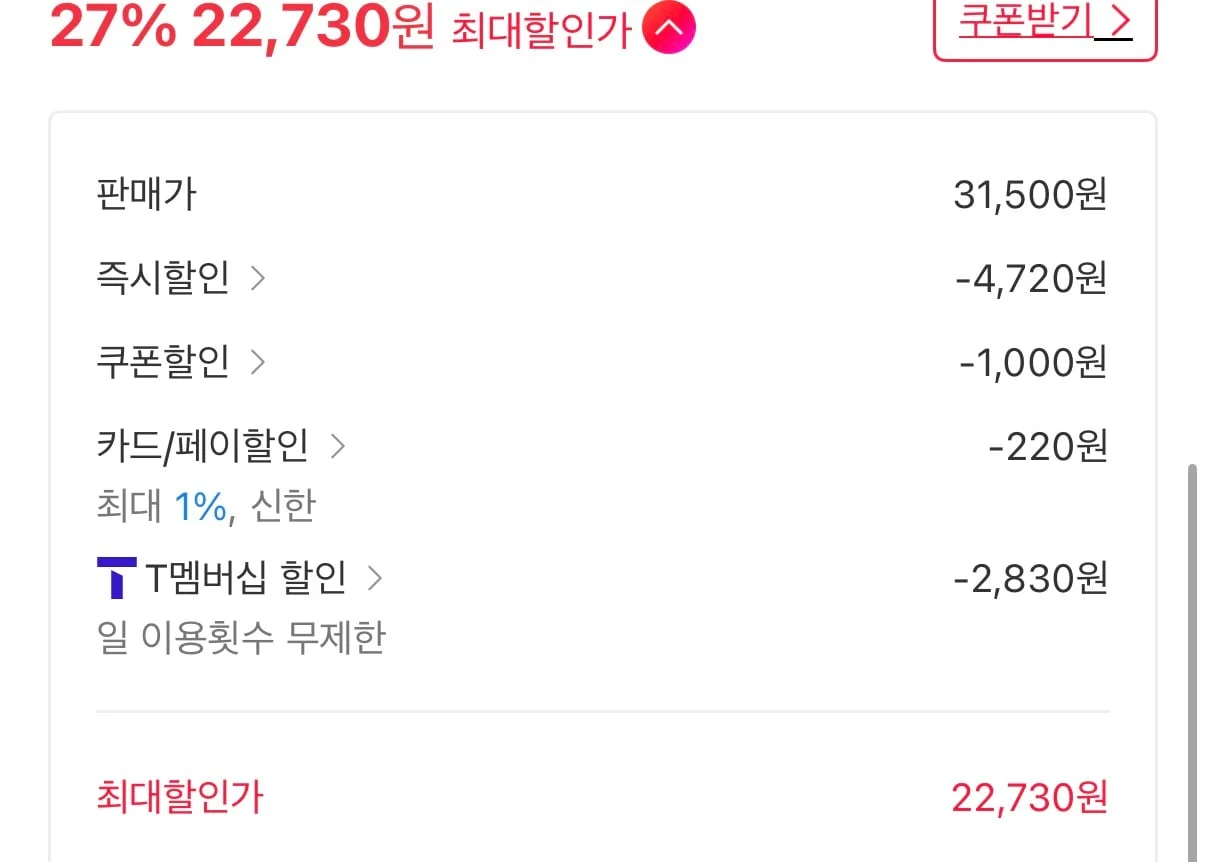Collapse price details with red circle arrow

[669, 29]
